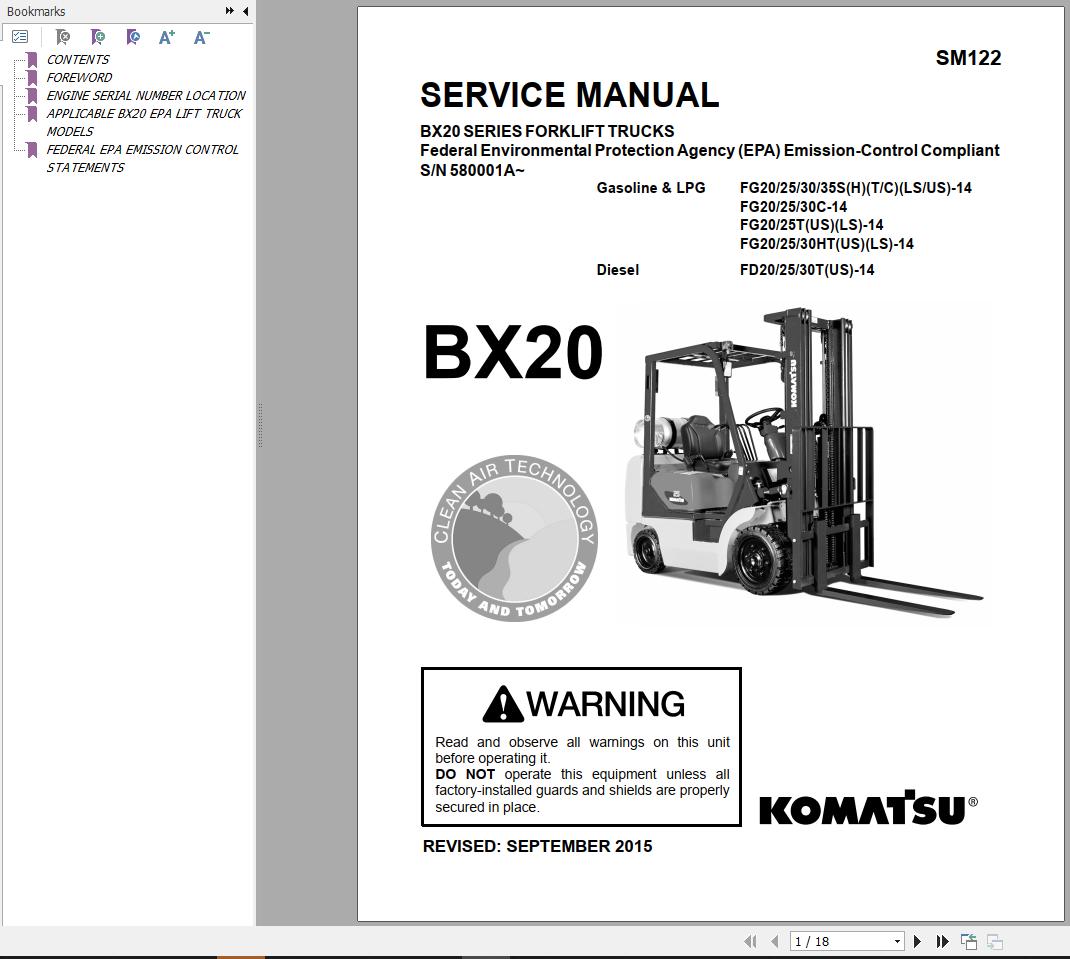
Task: Decrease bookmark text size with A-
Action: pyautogui.click(x=201, y=37)
